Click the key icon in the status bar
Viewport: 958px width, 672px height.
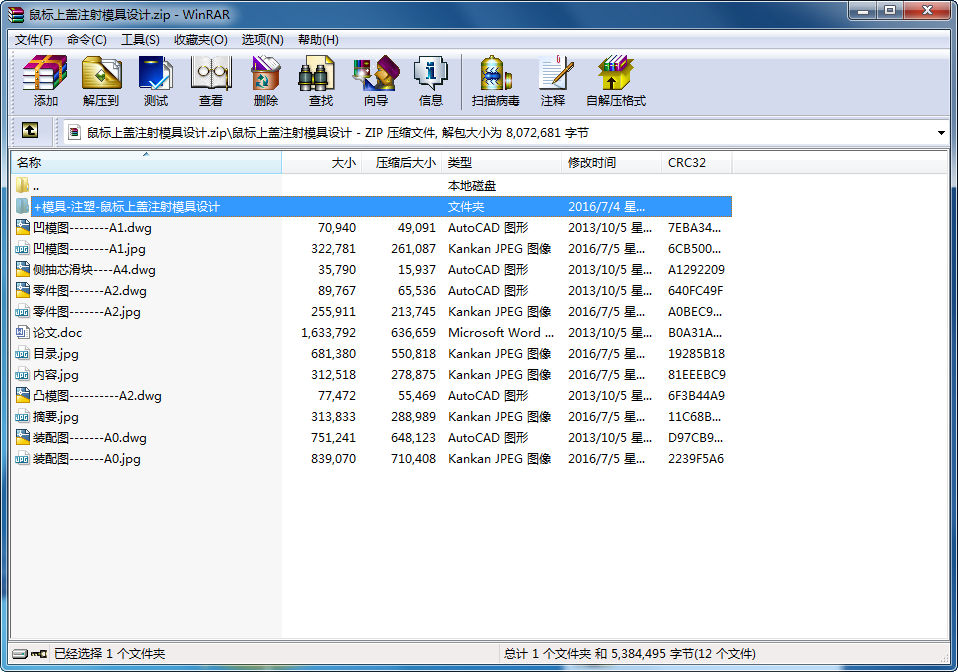[39, 654]
